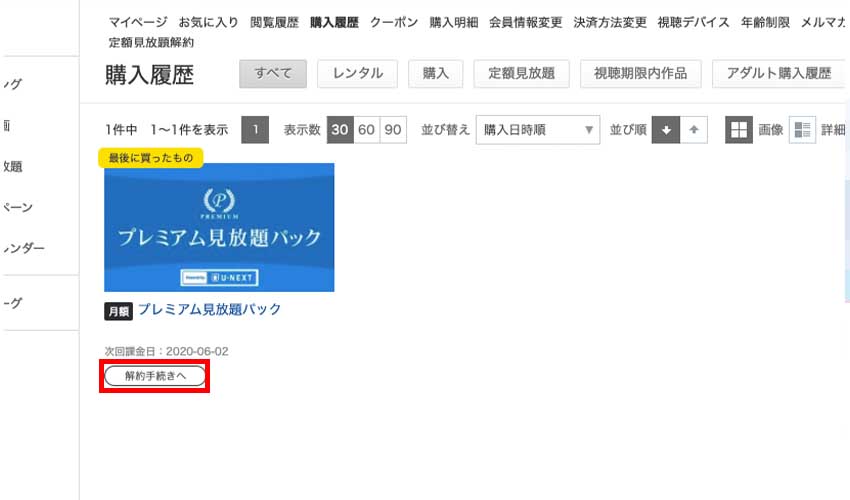This screenshot has width=850, height=500.
Task: Open 閲覧履歴 in the top navigation
Action: pos(274,22)
